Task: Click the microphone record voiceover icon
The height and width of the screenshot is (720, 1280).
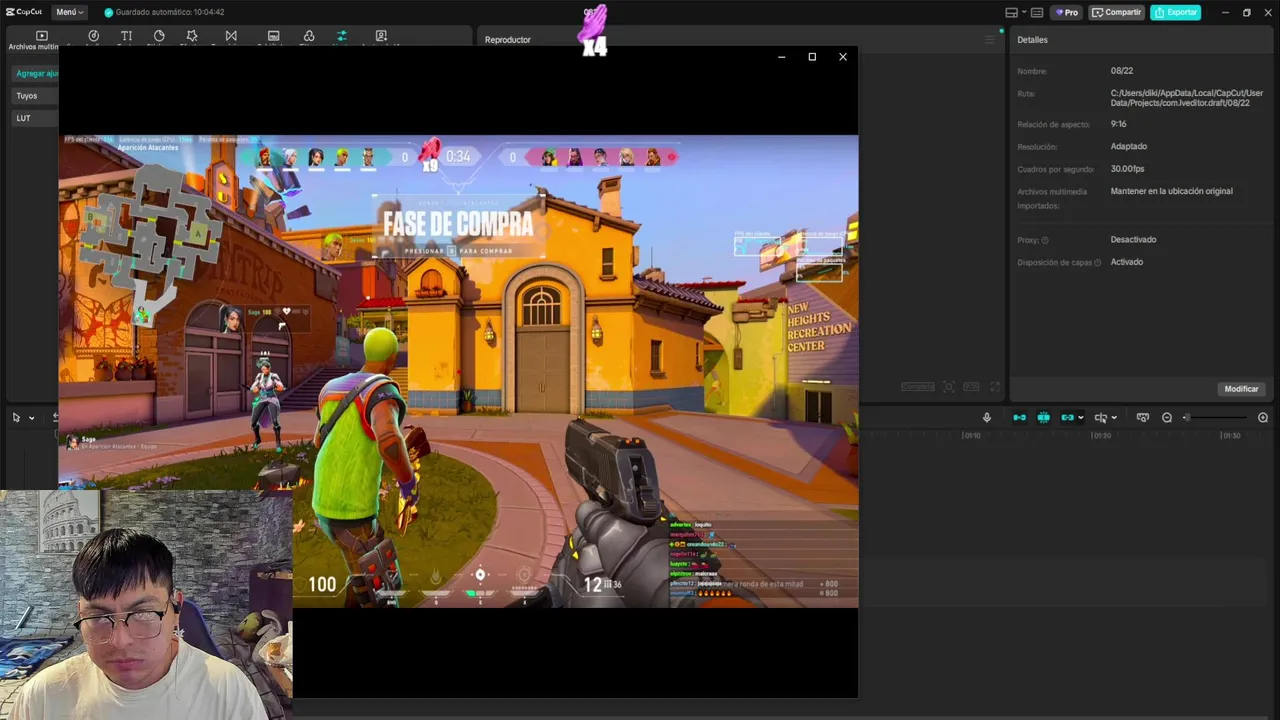Action: point(987,418)
